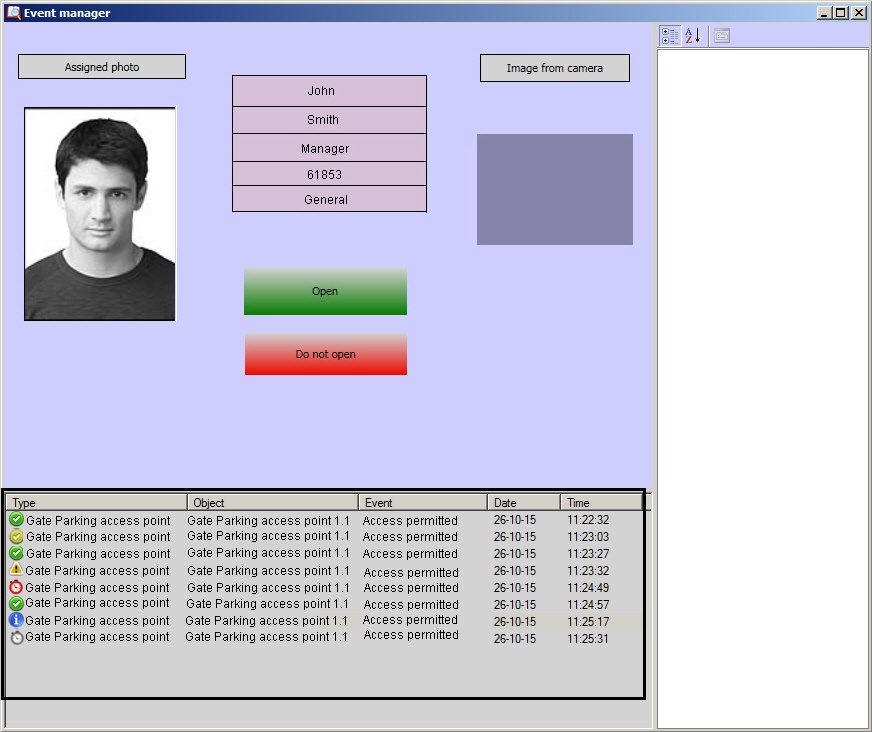Sort the list by Date column header
This screenshot has width=872, height=732.
(523, 502)
